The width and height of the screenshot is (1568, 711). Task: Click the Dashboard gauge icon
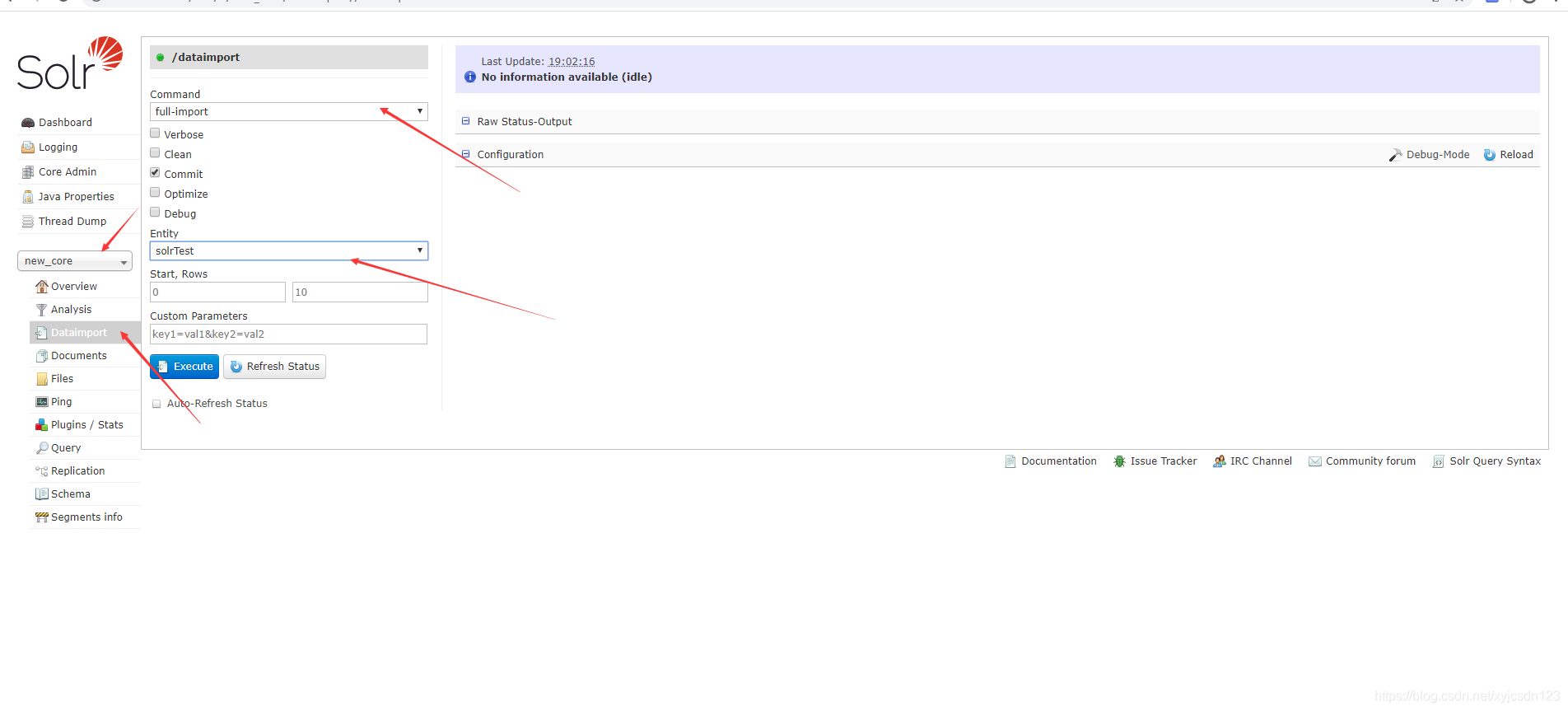(x=27, y=123)
